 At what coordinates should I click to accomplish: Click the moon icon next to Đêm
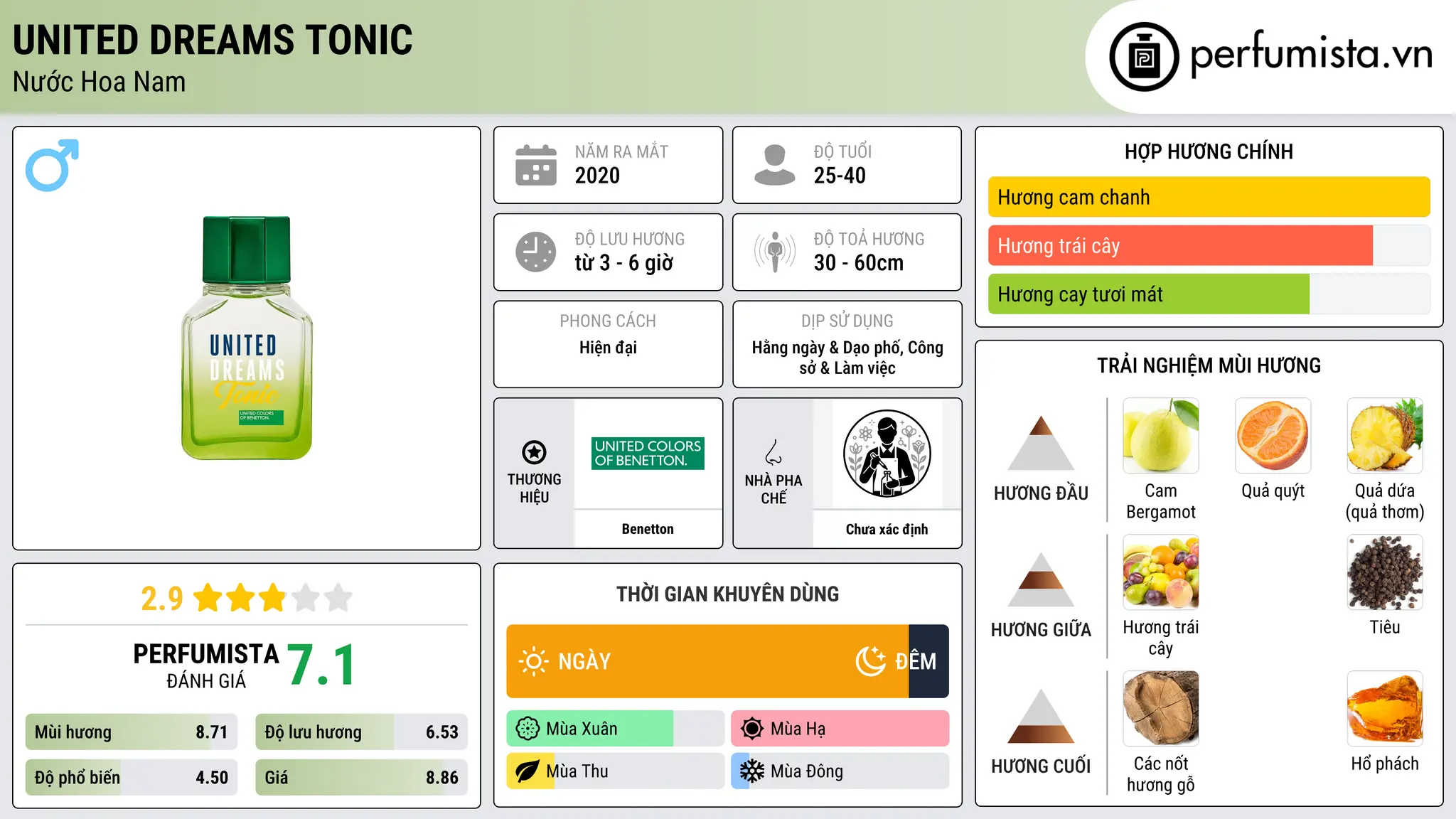(870, 661)
